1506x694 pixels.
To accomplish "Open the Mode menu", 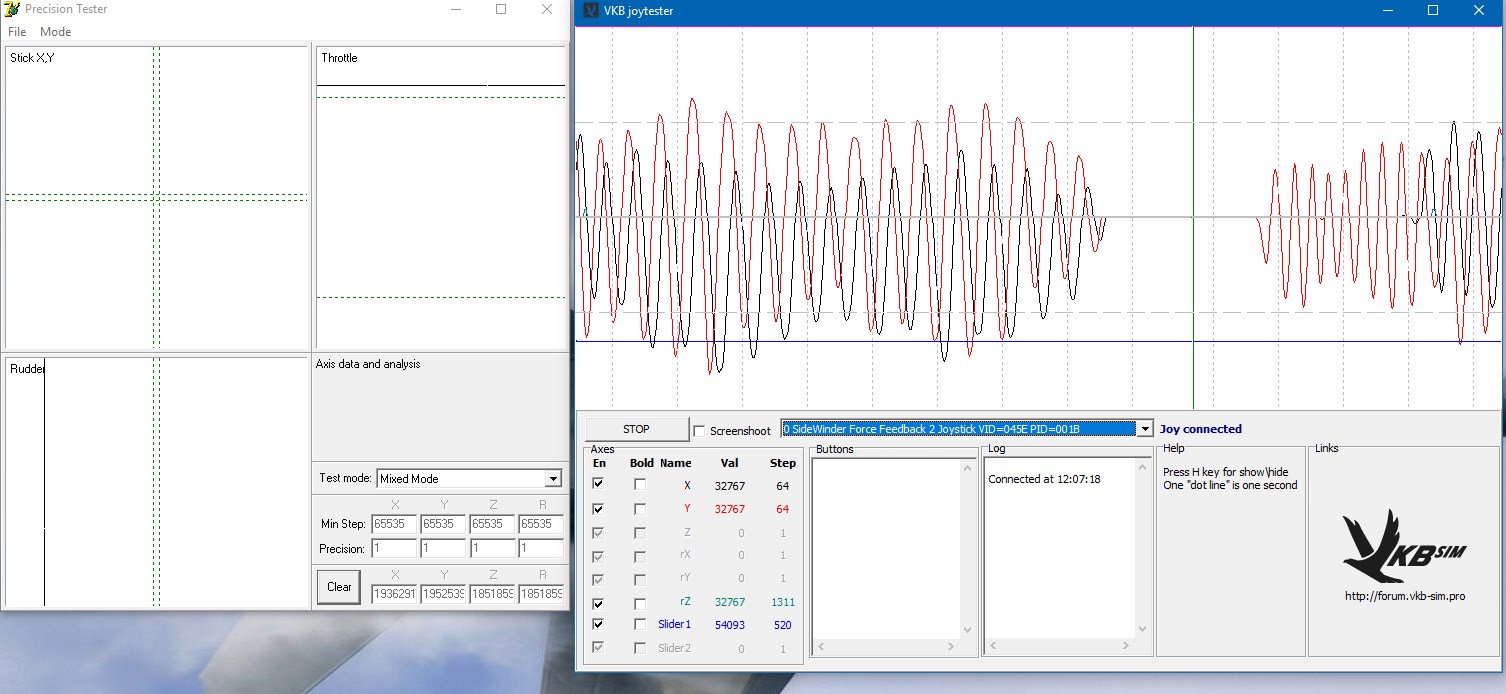I will [x=55, y=32].
